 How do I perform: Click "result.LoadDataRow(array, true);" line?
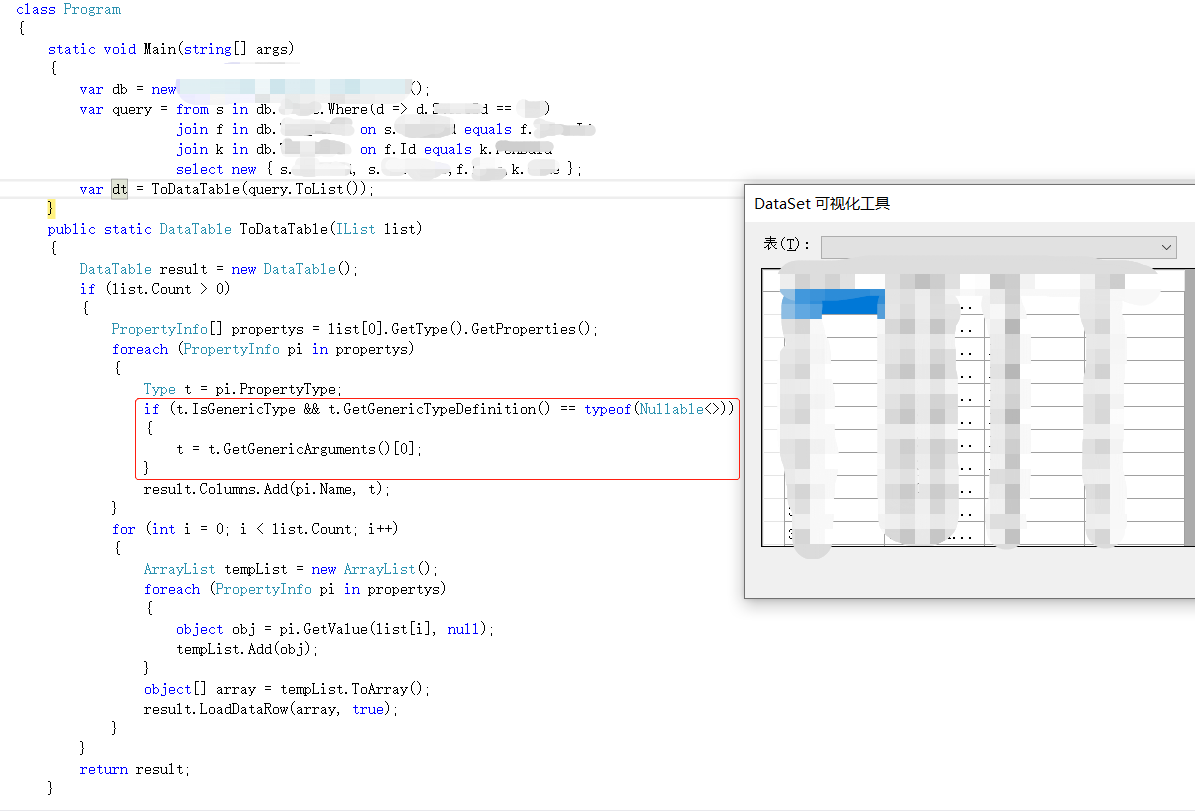tap(271, 709)
